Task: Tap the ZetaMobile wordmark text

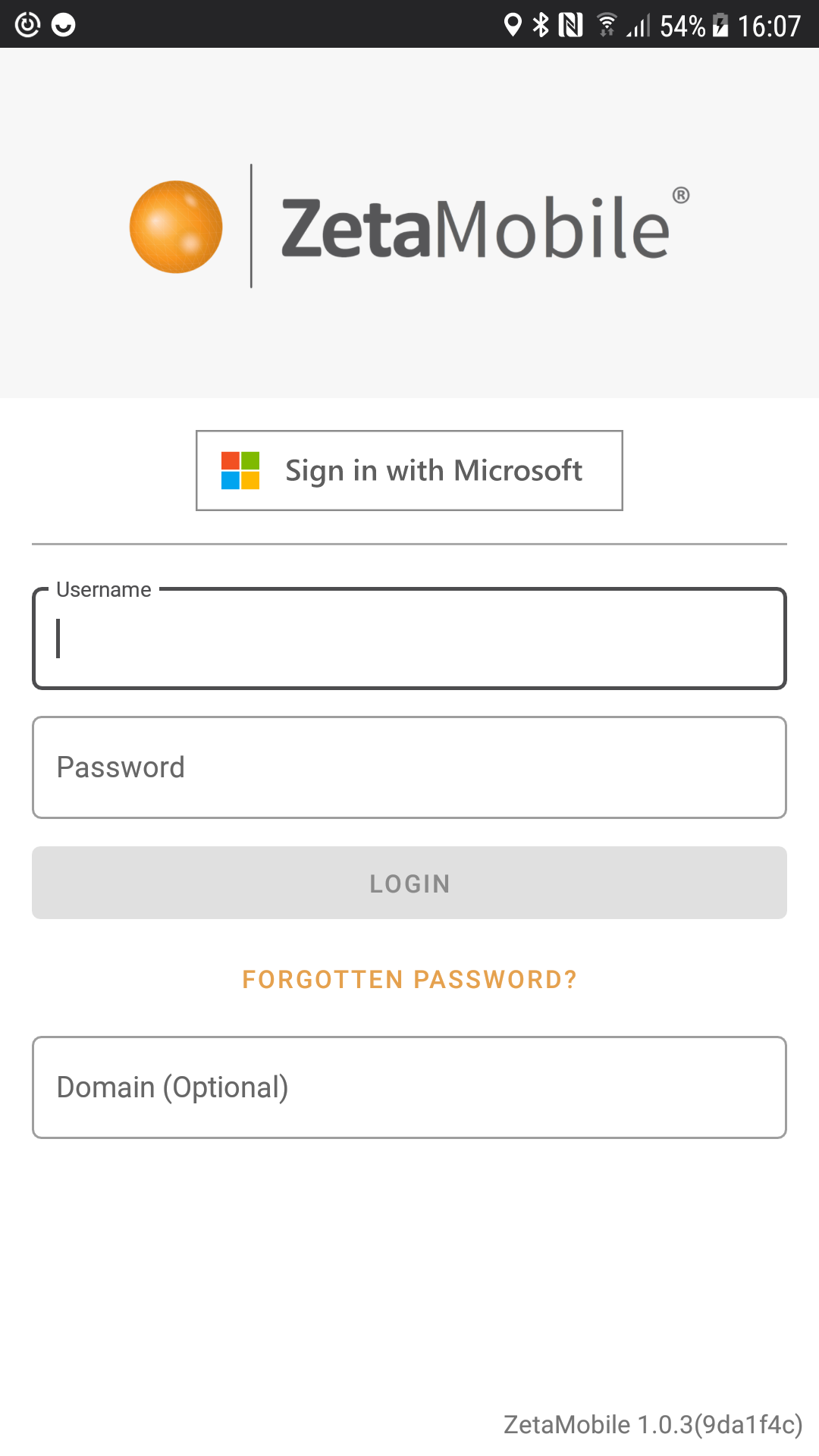Action: [x=475, y=227]
